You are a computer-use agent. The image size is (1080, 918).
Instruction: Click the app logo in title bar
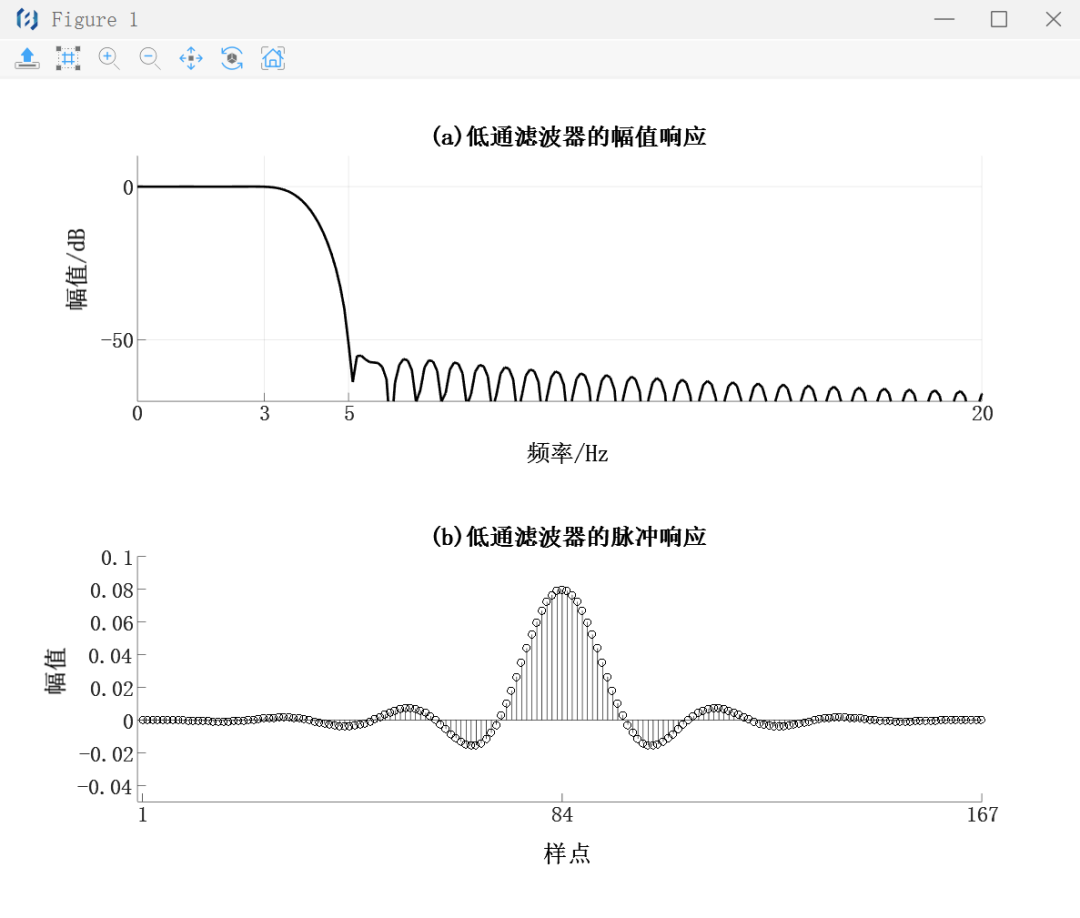(x=27, y=19)
